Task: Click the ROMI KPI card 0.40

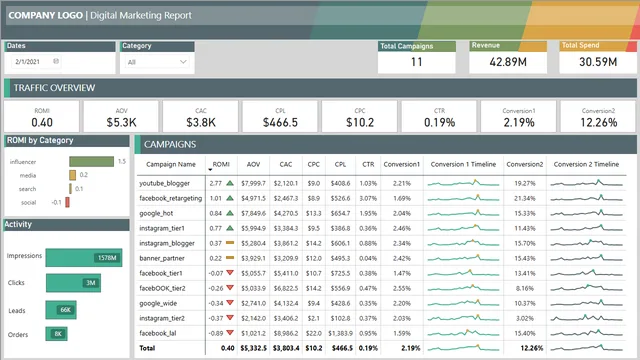Action: coord(42,117)
